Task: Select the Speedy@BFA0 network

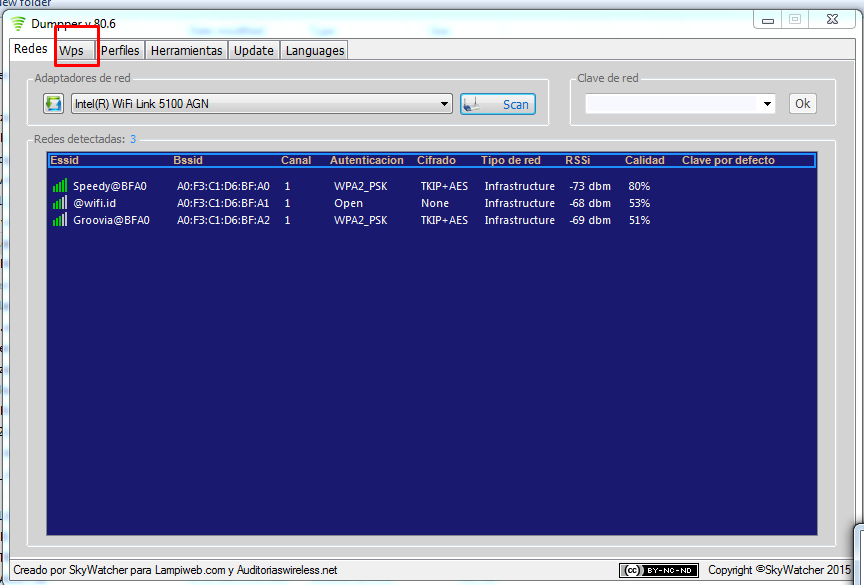Action: click(x=110, y=186)
